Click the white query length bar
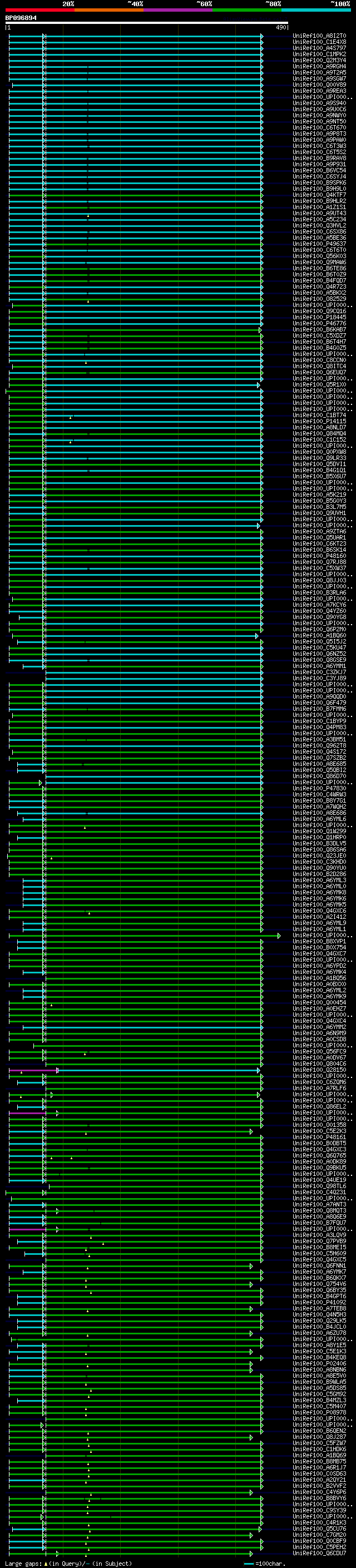 (147, 23)
